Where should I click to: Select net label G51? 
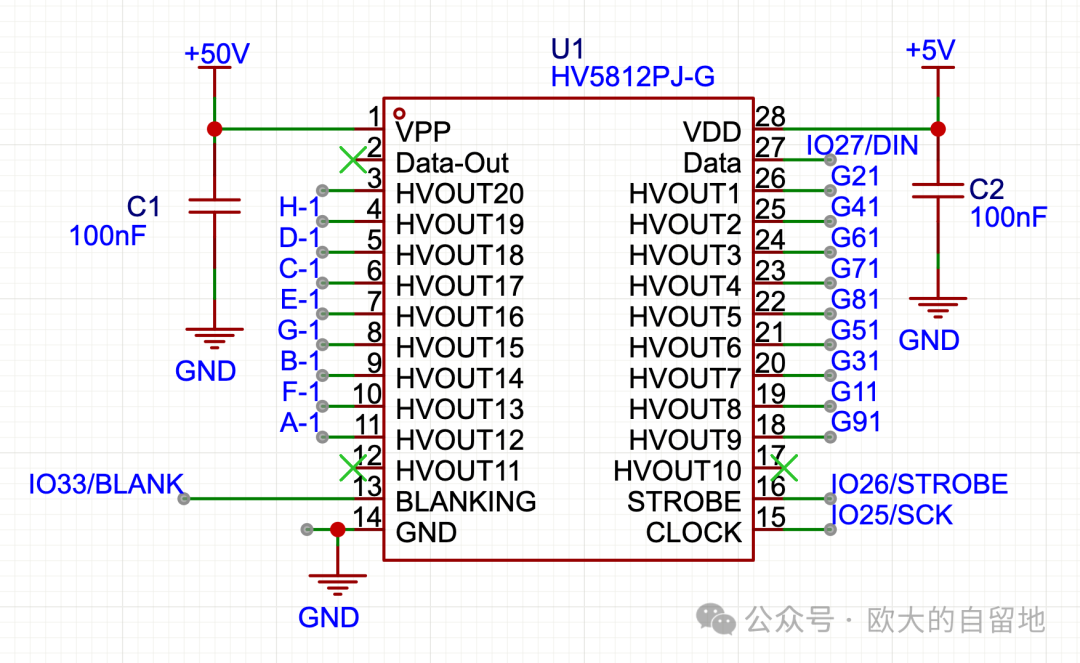855,330
